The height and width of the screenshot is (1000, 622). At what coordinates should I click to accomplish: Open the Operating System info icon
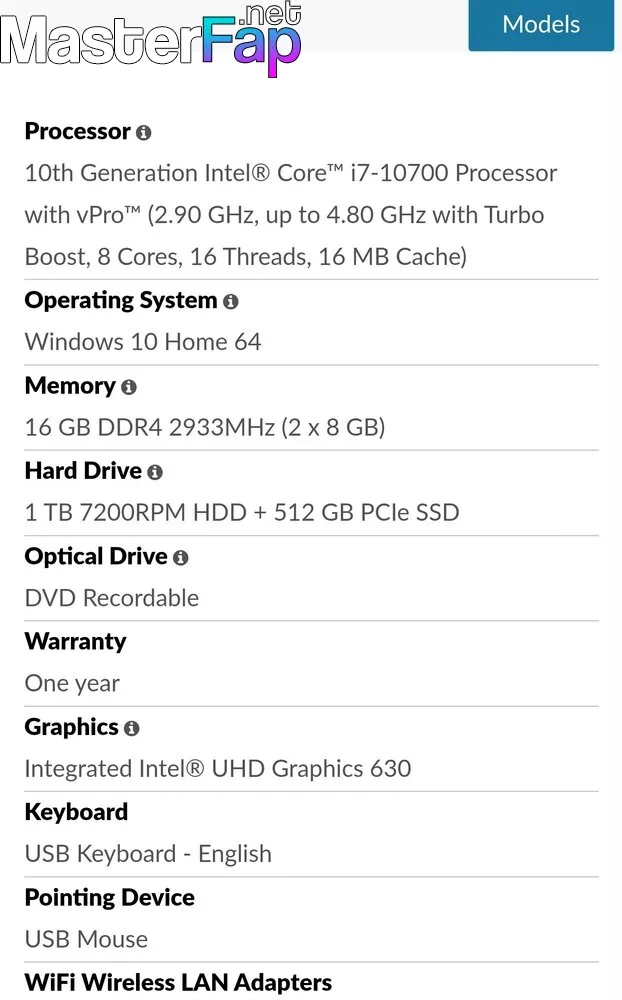pyautogui.click(x=230, y=302)
